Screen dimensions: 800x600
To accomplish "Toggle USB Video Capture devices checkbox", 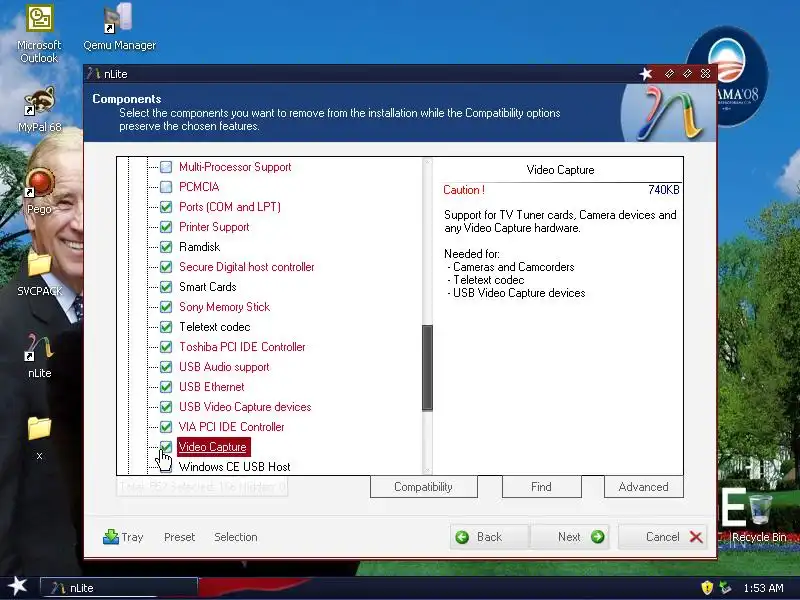I will coord(166,407).
